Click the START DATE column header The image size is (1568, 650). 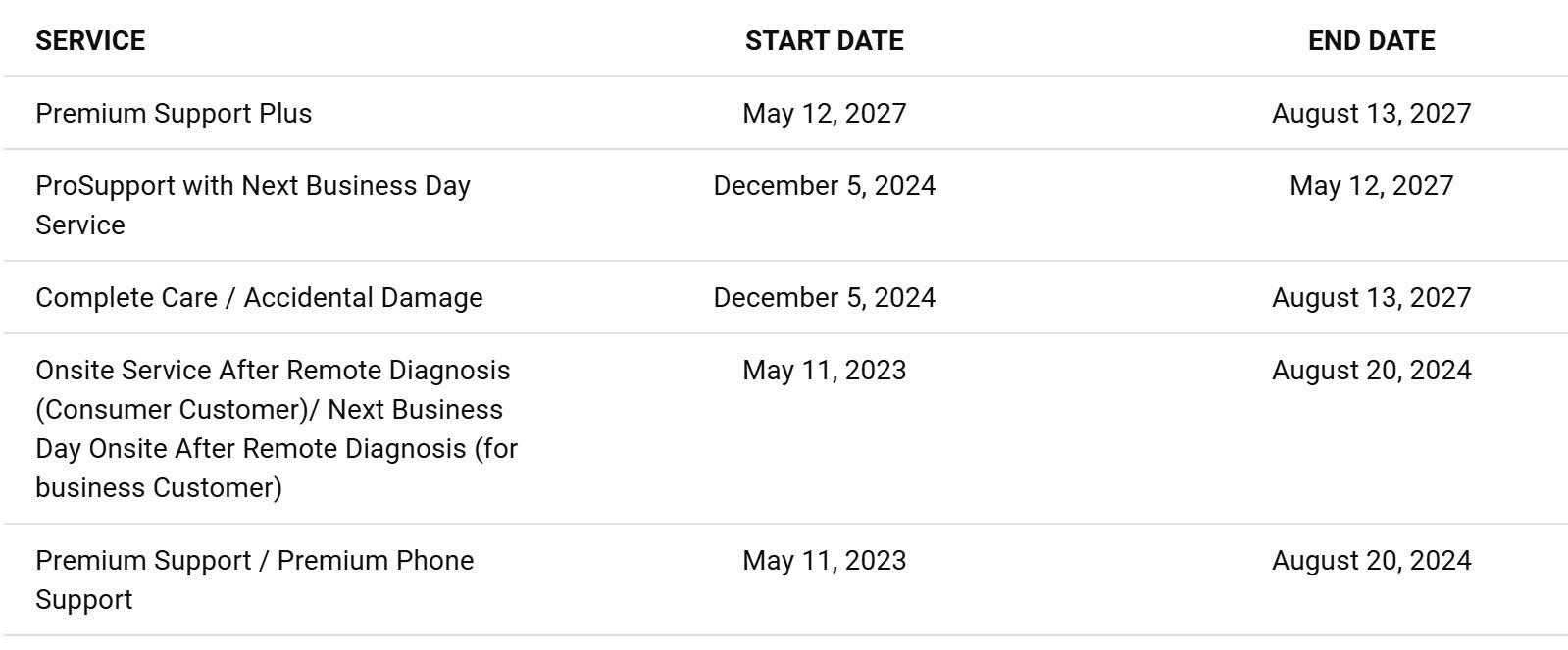(824, 40)
